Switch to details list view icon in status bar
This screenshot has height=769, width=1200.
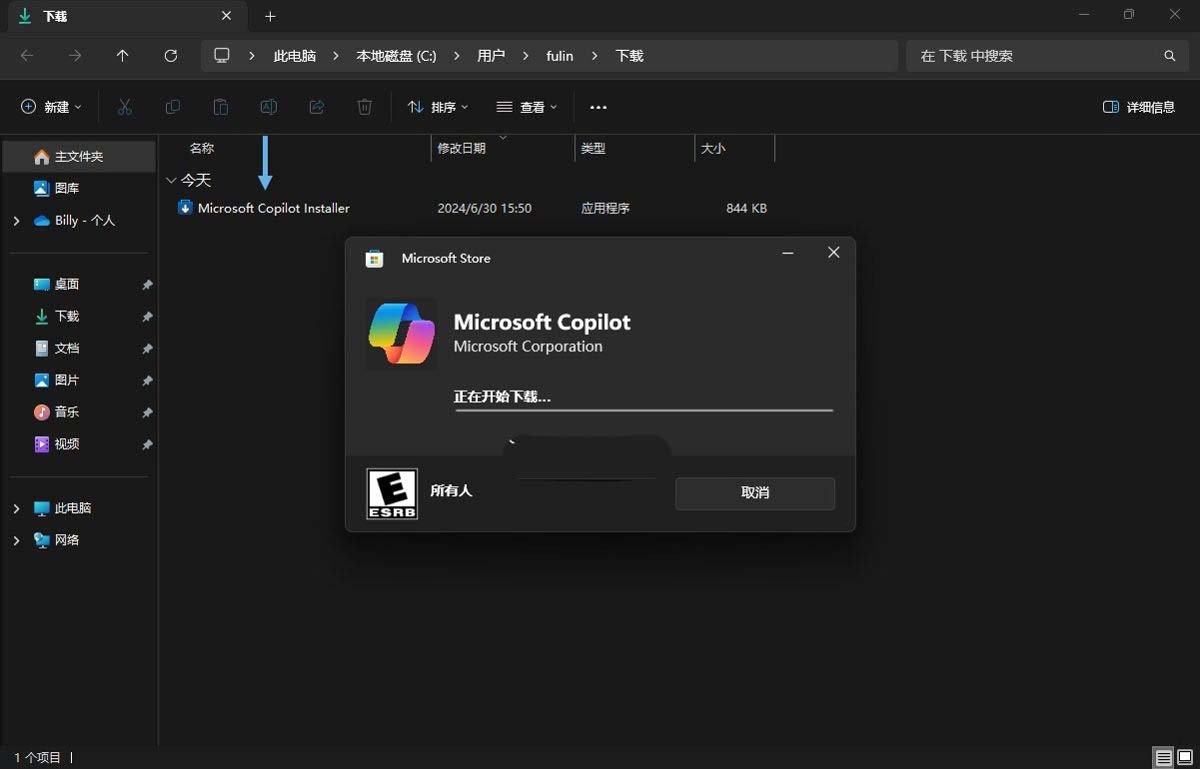[x=1162, y=757]
